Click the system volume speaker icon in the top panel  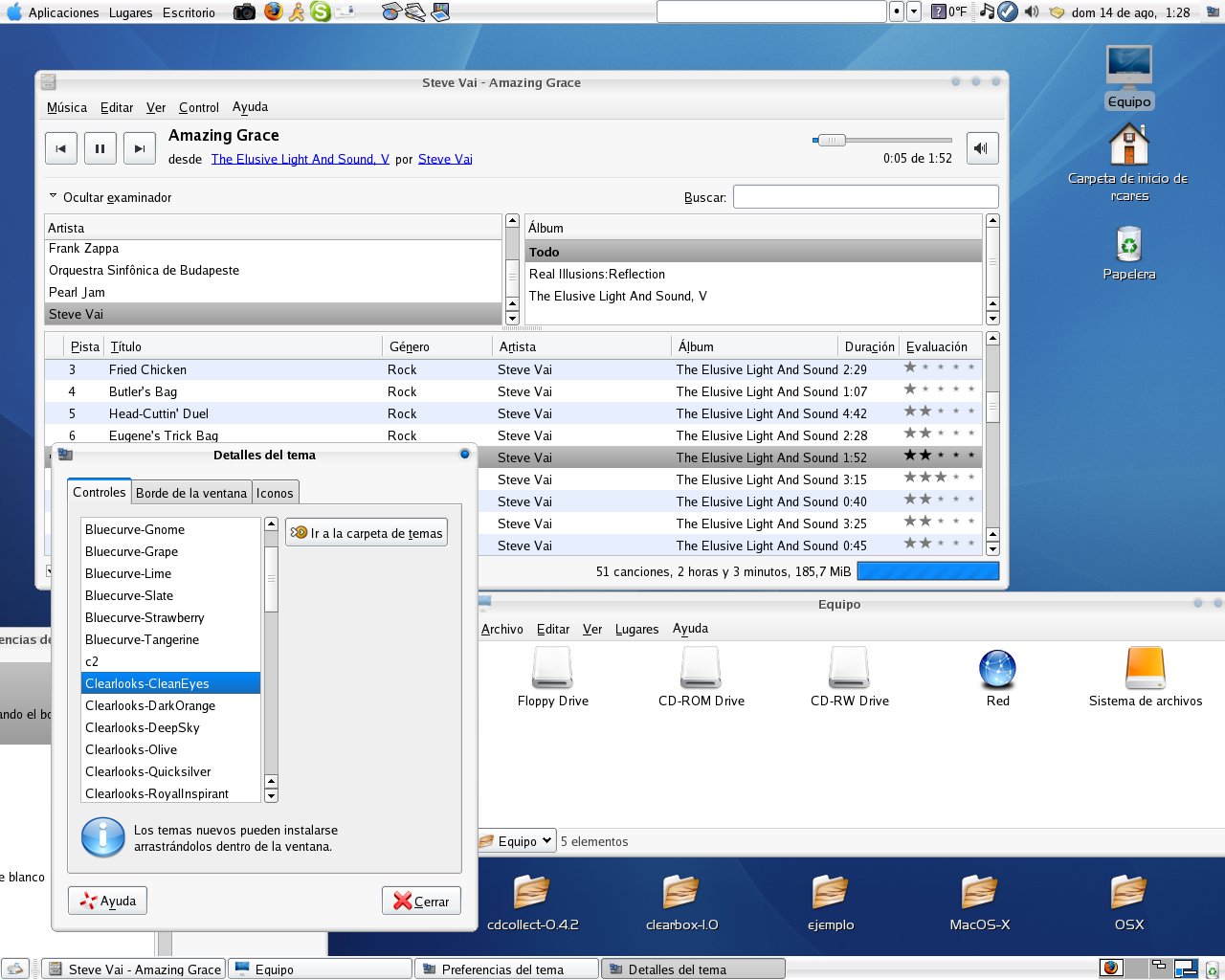tap(1031, 11)
